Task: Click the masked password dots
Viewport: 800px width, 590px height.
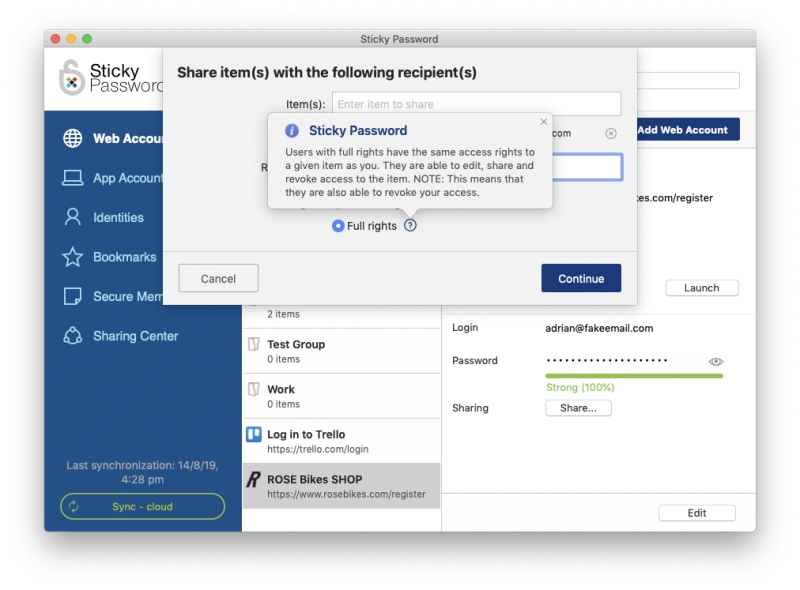Action: 607,360
